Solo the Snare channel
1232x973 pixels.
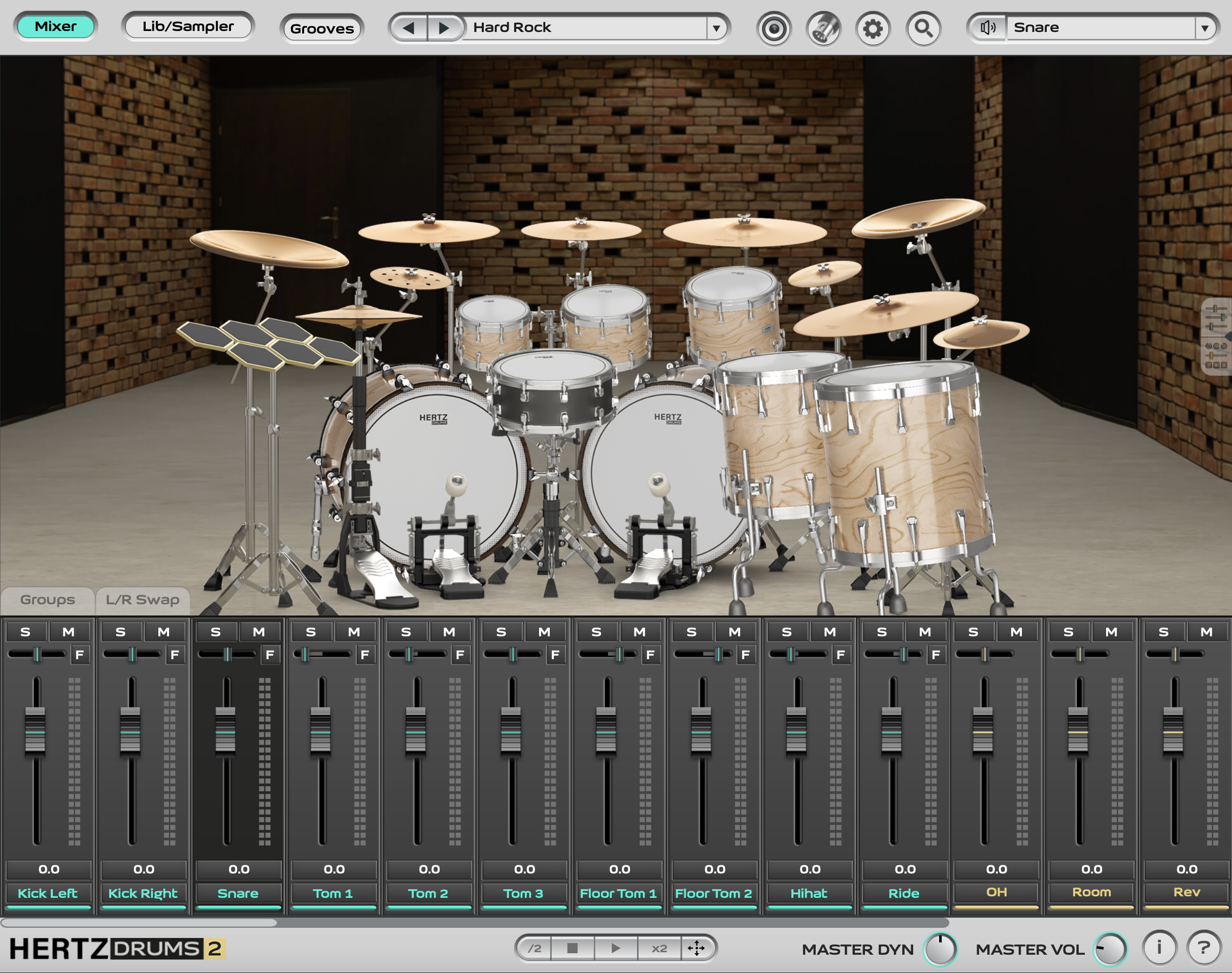pyautogui.click(x=215, y=631)
